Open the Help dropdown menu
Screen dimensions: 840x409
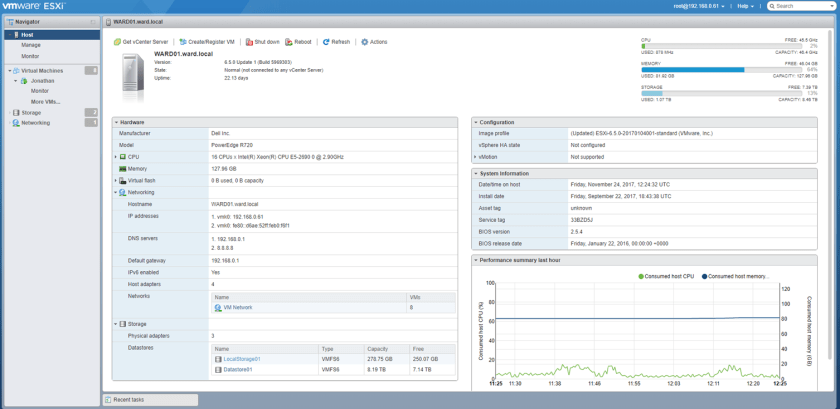pyautogui.click(x=745, y=6)
